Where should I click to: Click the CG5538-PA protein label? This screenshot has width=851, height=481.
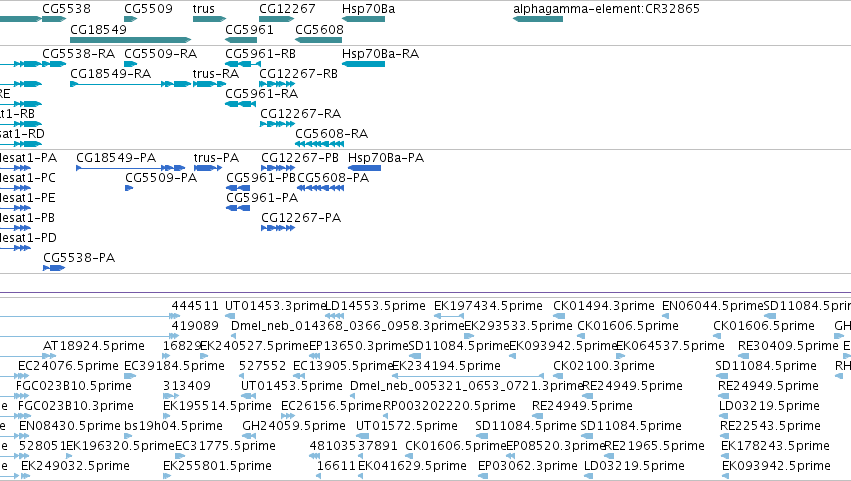click(x=79, y=258)
